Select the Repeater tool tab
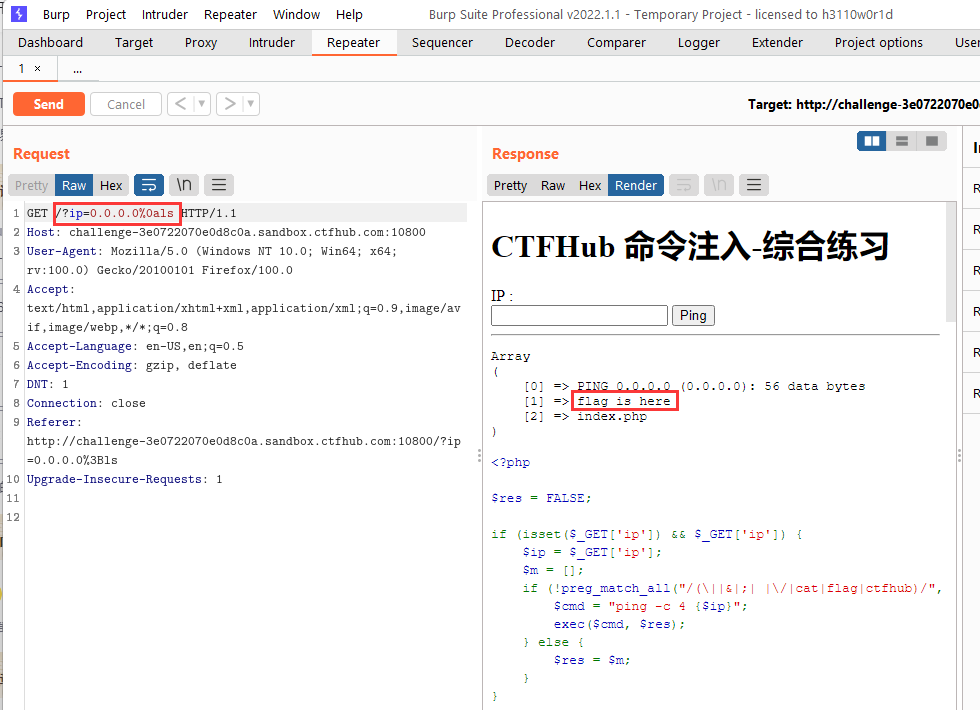The image size is (980, 710). pyautogui.click(x=353, y=42)
